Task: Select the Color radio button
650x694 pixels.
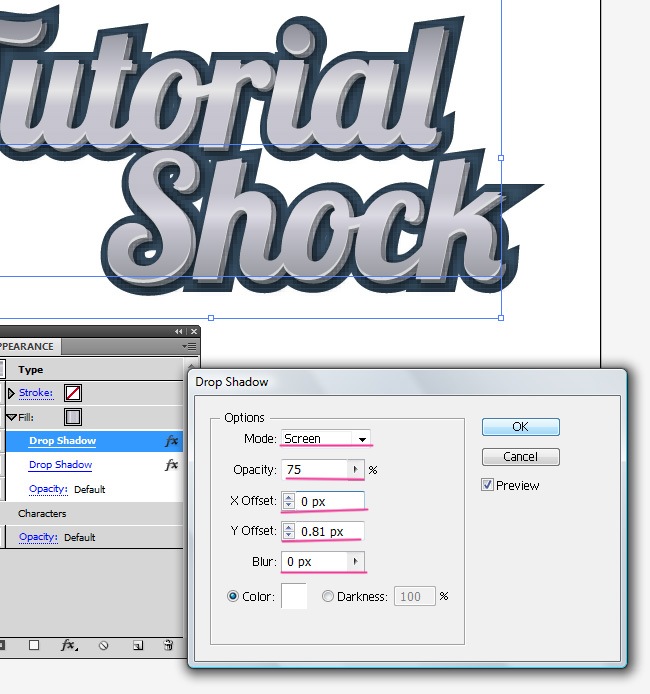Action: [x=233, y=596]
